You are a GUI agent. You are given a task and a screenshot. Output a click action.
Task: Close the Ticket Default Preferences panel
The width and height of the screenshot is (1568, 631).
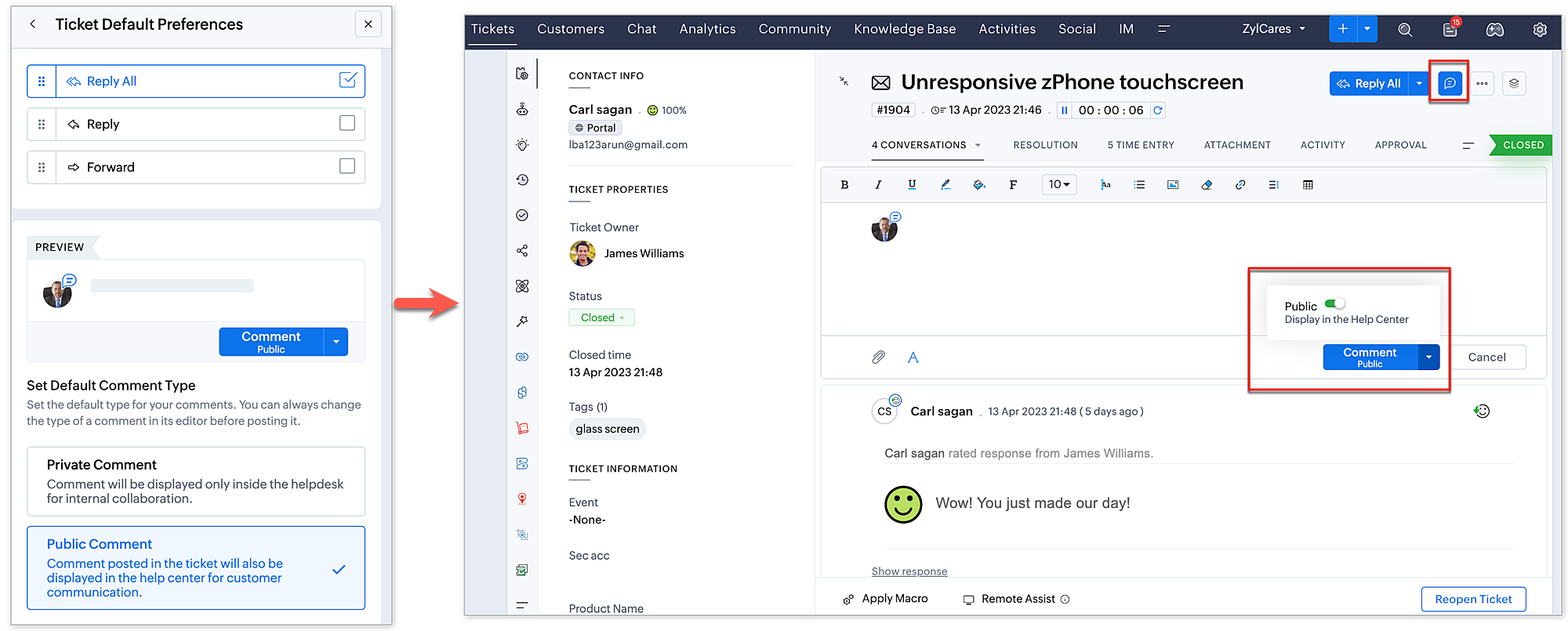(368, 24)
